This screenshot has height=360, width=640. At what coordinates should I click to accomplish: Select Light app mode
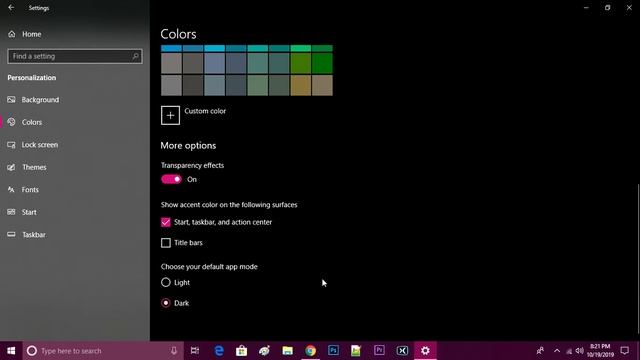click(x=166, y=282)
